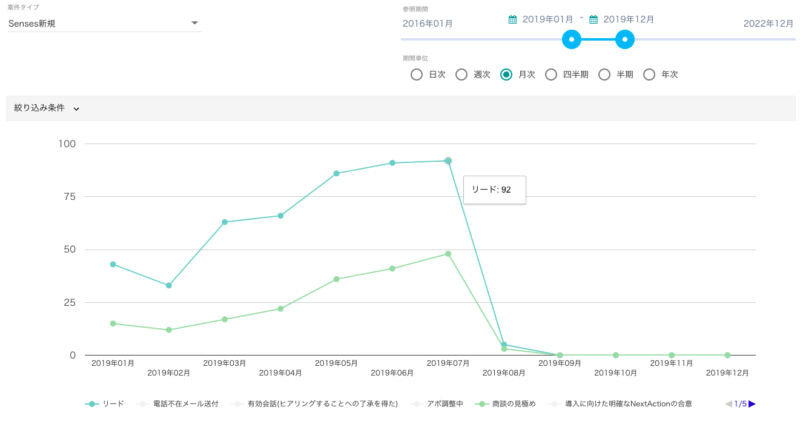Click the リード data point for 2019年07月
The height and width of the screenshot is (427, 800).
pos(448,161)
